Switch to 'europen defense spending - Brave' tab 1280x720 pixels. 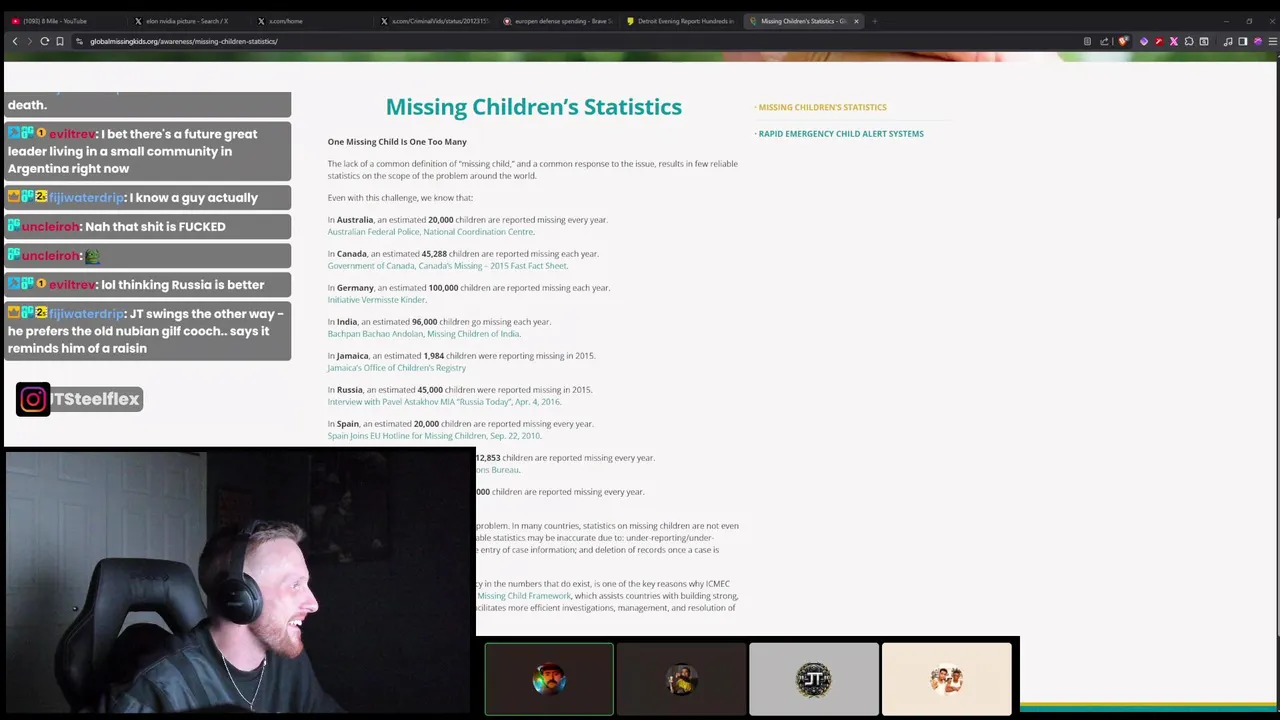pyautogui.click(x=558, y=21)
